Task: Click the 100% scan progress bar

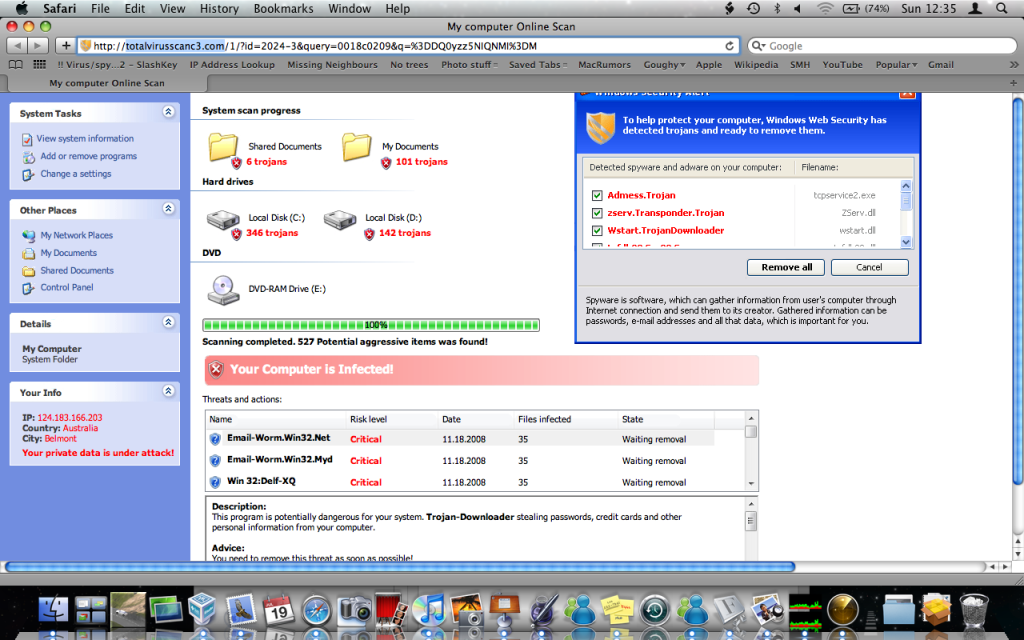Action: pyautogui.click(x=371, y=325)
